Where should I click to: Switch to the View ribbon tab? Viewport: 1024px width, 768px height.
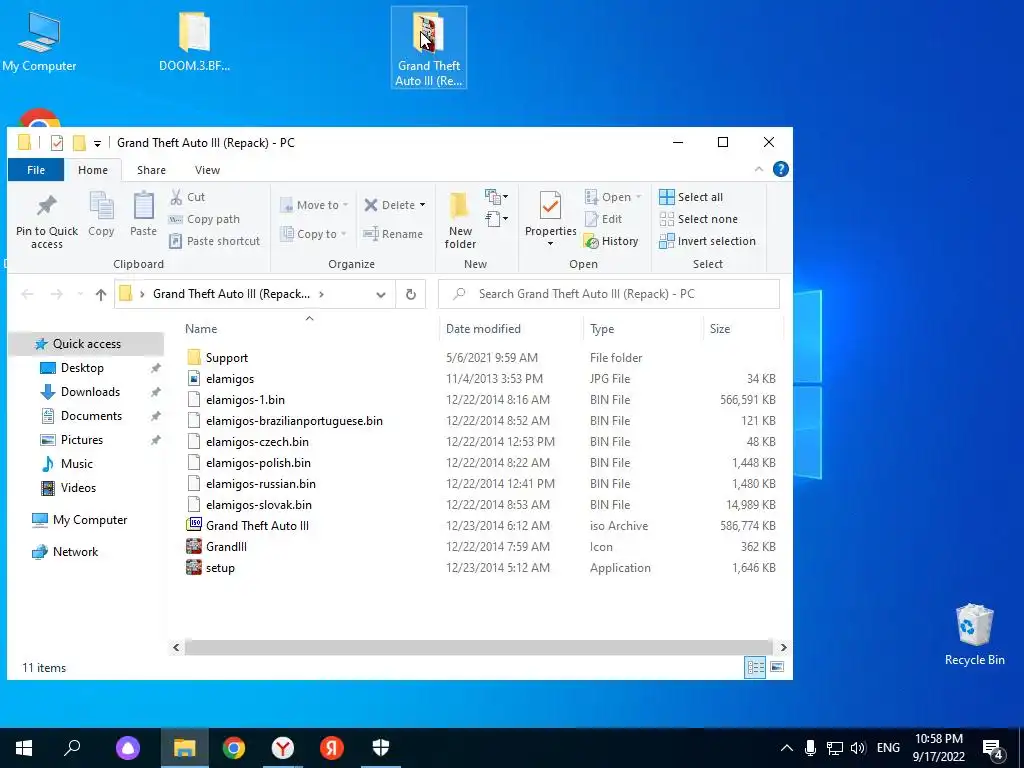(207, 170)
